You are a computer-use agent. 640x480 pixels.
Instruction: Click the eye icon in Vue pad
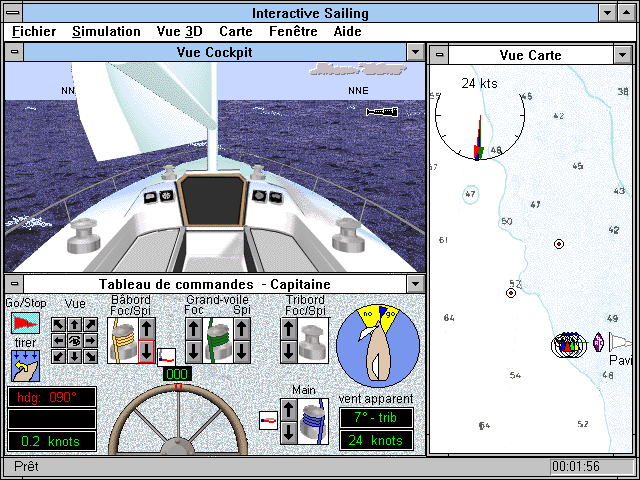(x=75, y=340)
